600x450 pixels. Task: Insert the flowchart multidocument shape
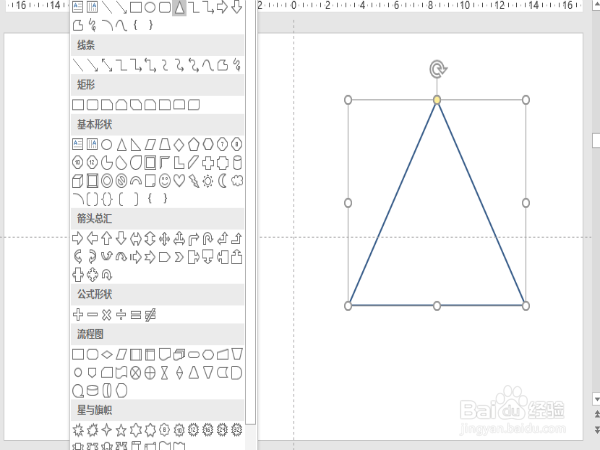point(179,355)
